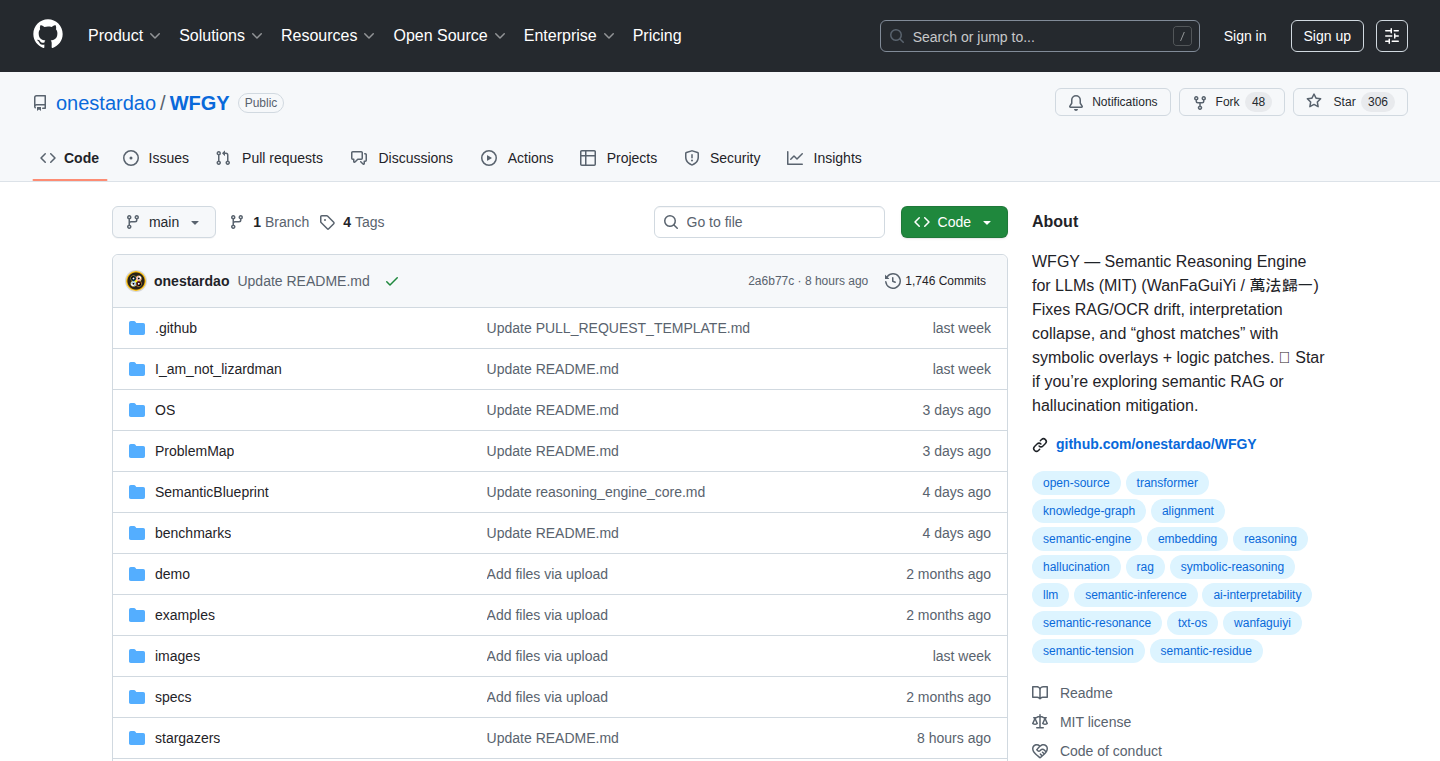Select the rag topic tag
1440x761 pixels.
point(1145,567)
